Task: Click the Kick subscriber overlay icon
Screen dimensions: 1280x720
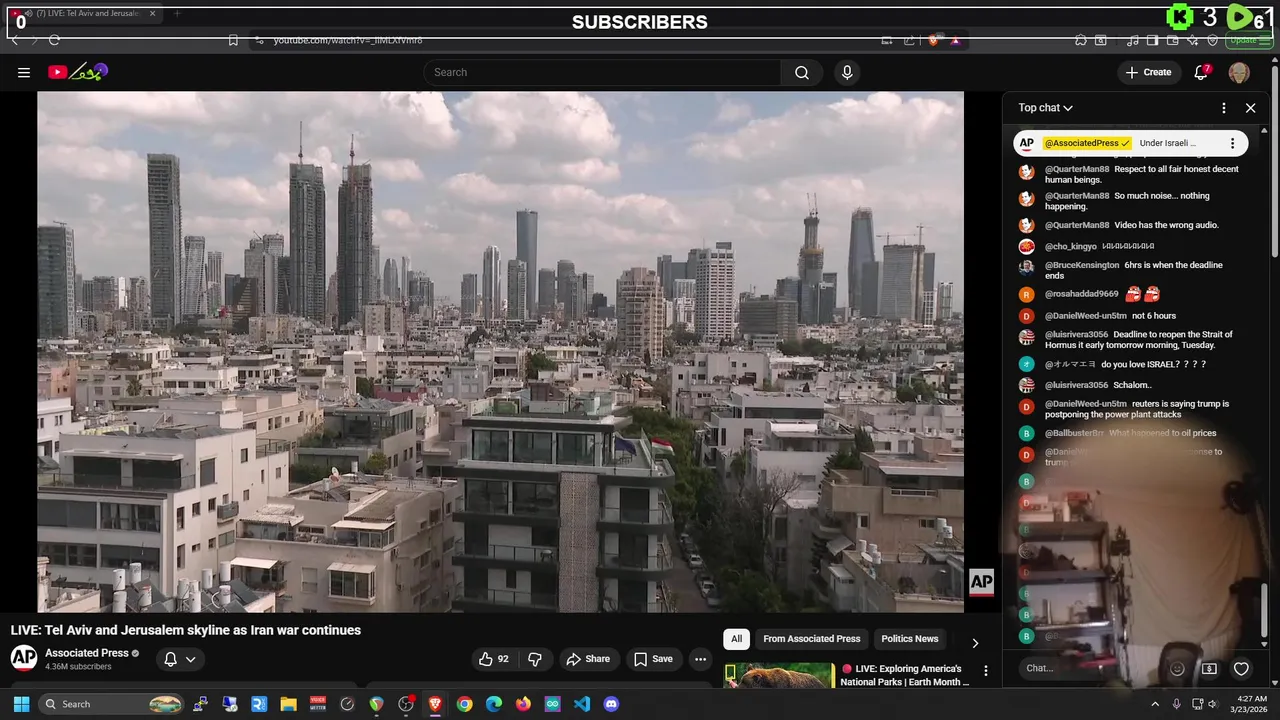Action: point(1180,17)
